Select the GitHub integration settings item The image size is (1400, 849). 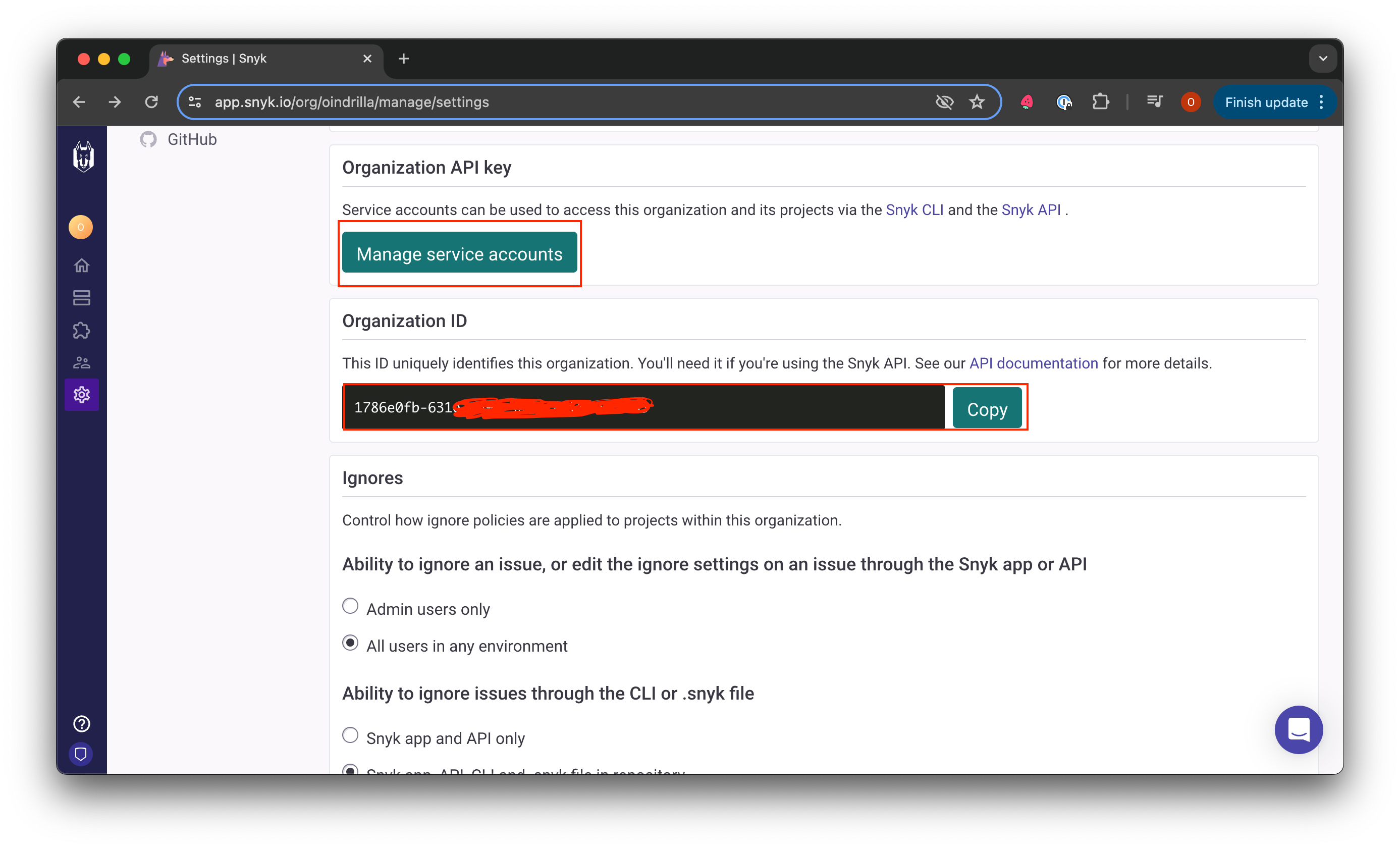click(179, 139)
